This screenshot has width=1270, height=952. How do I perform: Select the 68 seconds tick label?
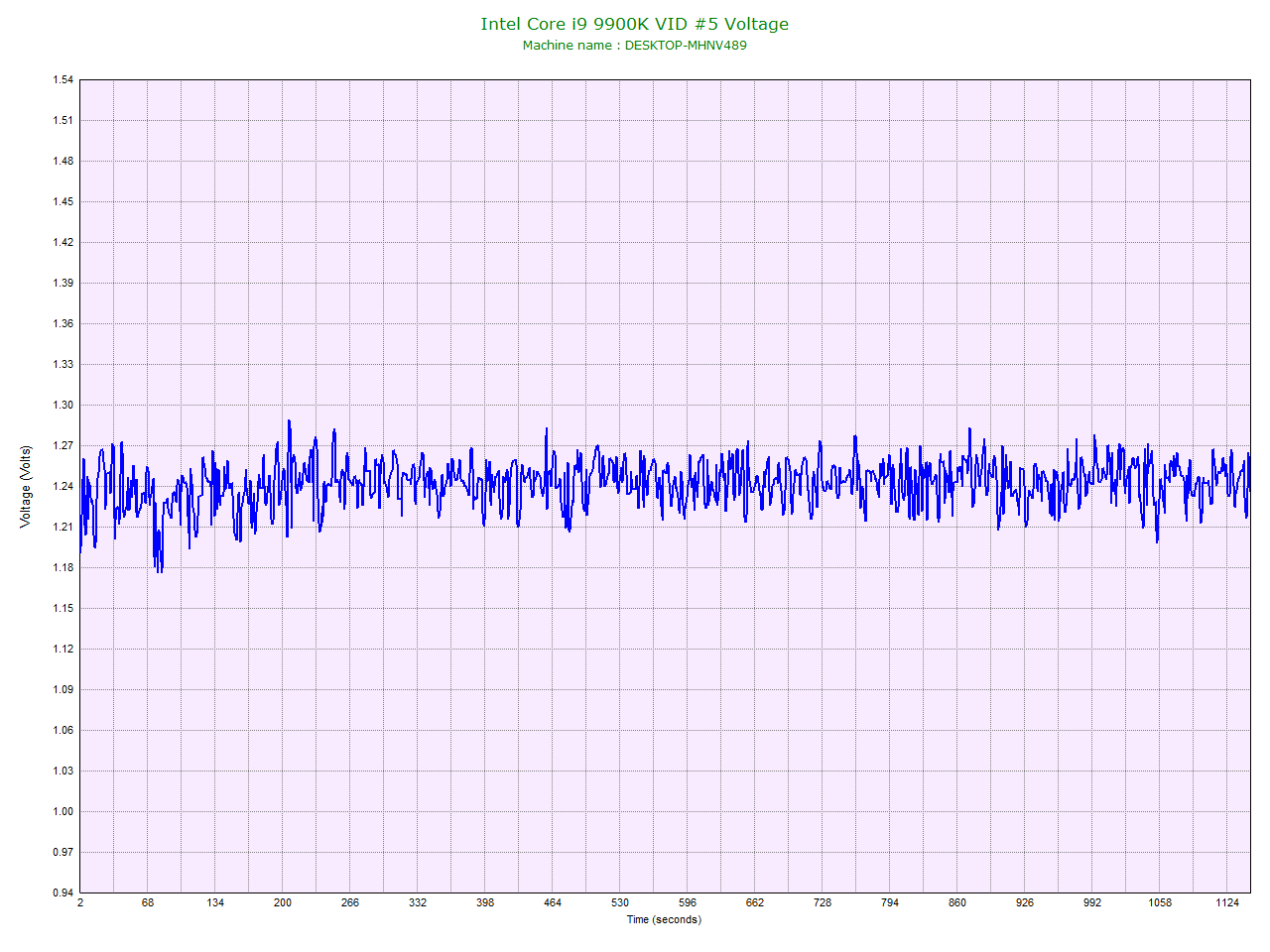pyautogui.click(x=148, y=902)
